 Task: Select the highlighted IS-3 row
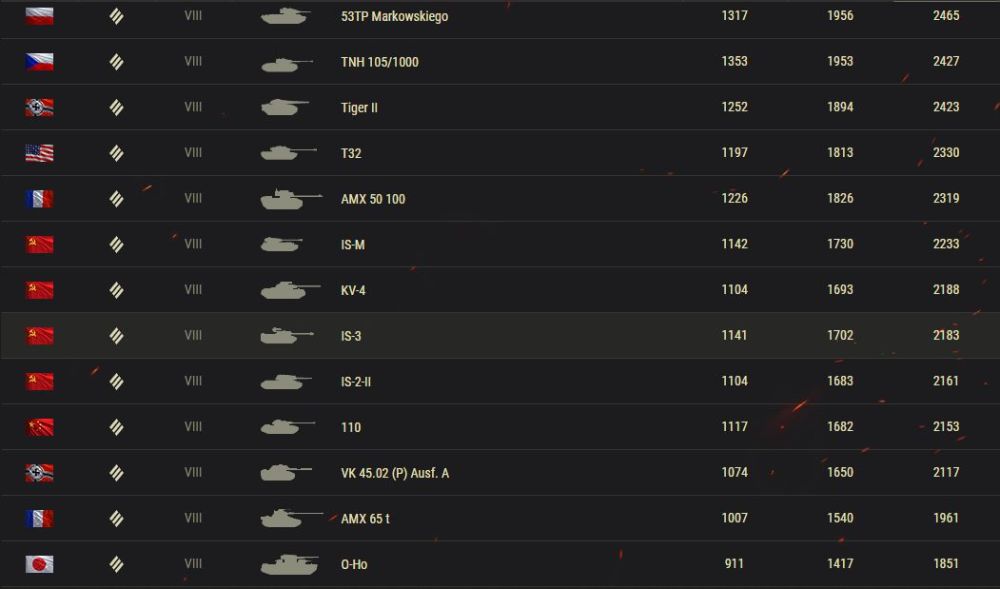(500, 335)
